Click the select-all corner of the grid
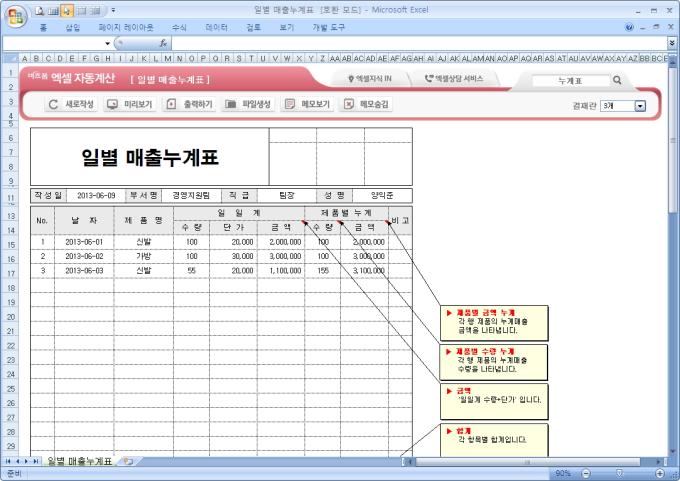Viewport: 680px width, 481px height. tap(10, 58)
